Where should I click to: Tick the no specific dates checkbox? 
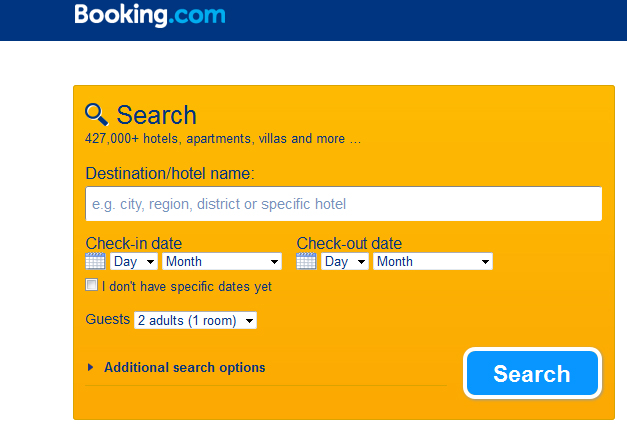coord(92,285)
